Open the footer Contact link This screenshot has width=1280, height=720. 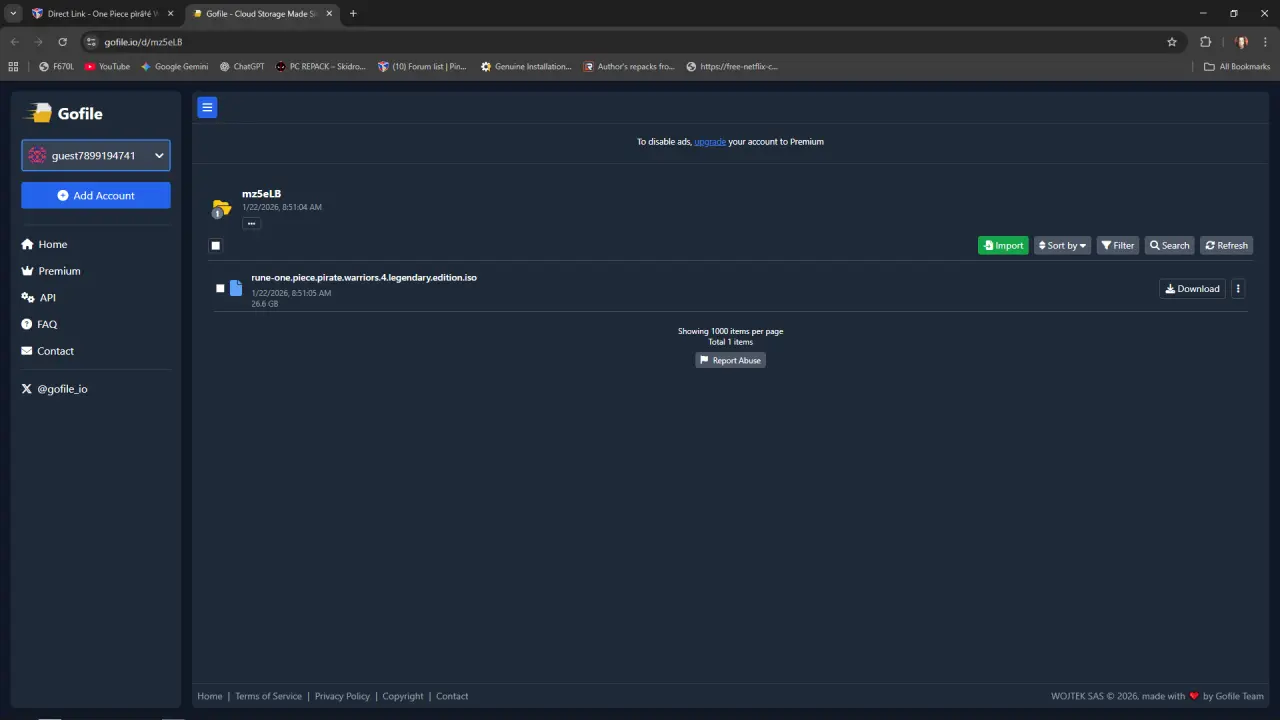[x=452, y=696]
